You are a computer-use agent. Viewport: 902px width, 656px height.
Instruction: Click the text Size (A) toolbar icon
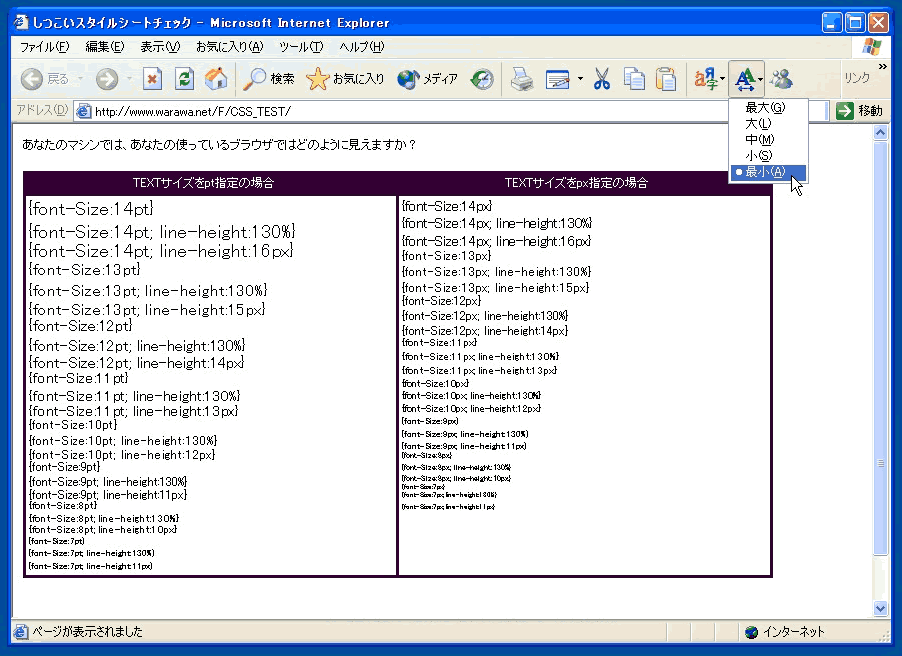point(744,79)
